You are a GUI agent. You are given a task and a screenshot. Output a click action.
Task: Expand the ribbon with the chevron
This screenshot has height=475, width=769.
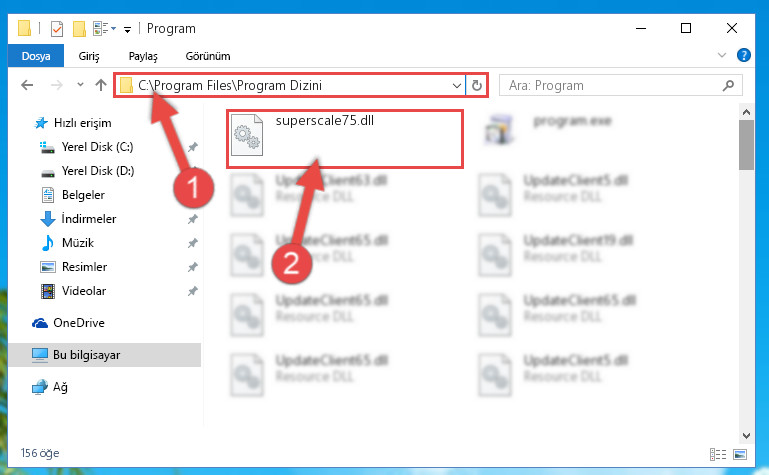[721, 55]
